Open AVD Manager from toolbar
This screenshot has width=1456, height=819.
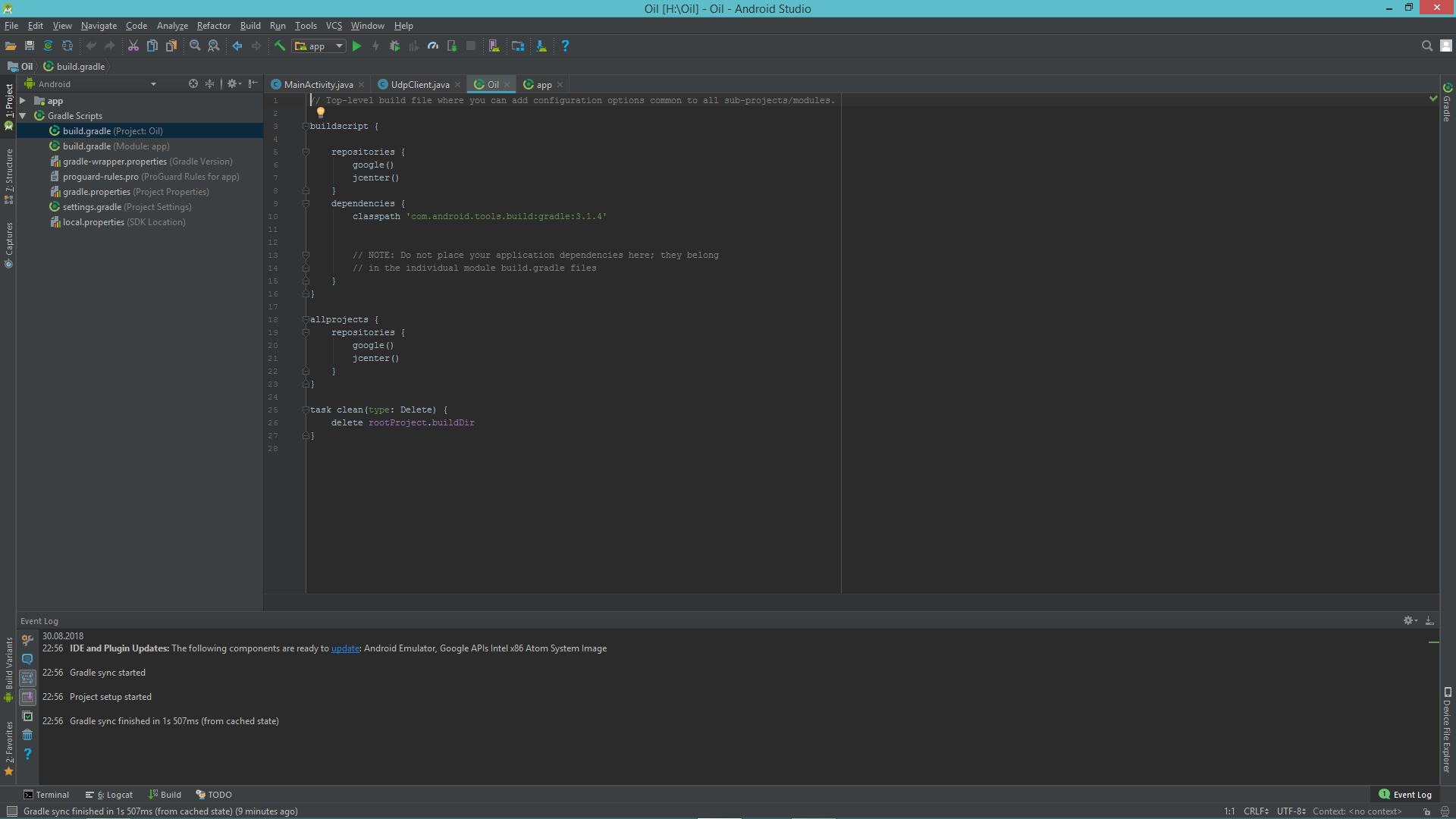tap(494, 46)
